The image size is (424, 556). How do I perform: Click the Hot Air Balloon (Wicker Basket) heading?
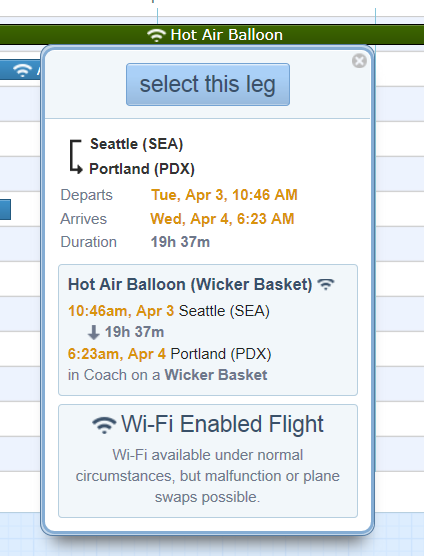click(190, 284)
